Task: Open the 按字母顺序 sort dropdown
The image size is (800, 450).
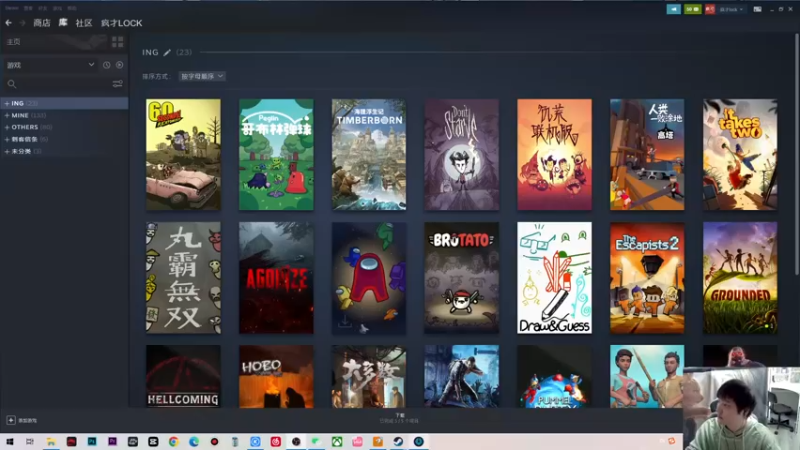Action: pyautogui.click(x=202, y=76)
